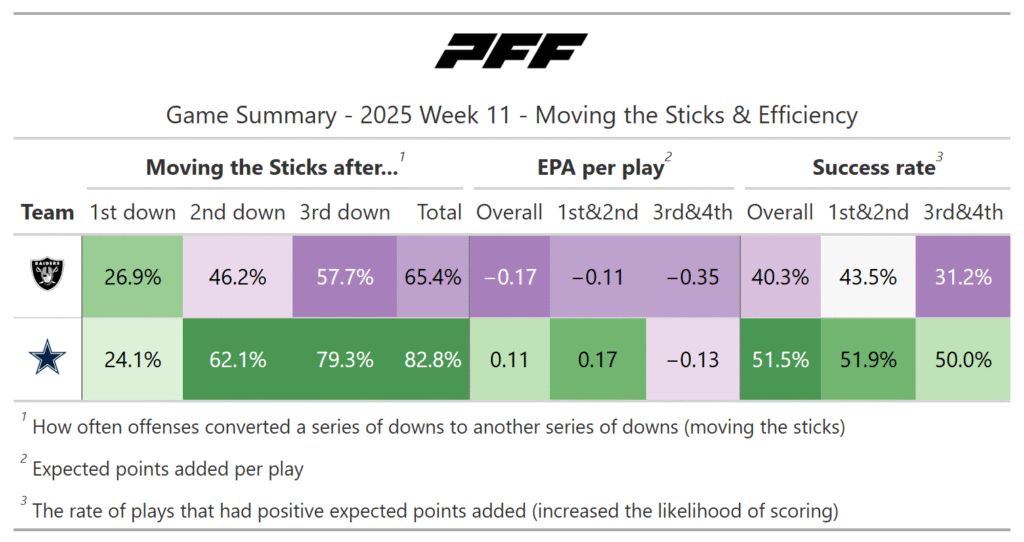Click the Game Summary title text
Screen dimensions: 1024x542
click(511, 115)
